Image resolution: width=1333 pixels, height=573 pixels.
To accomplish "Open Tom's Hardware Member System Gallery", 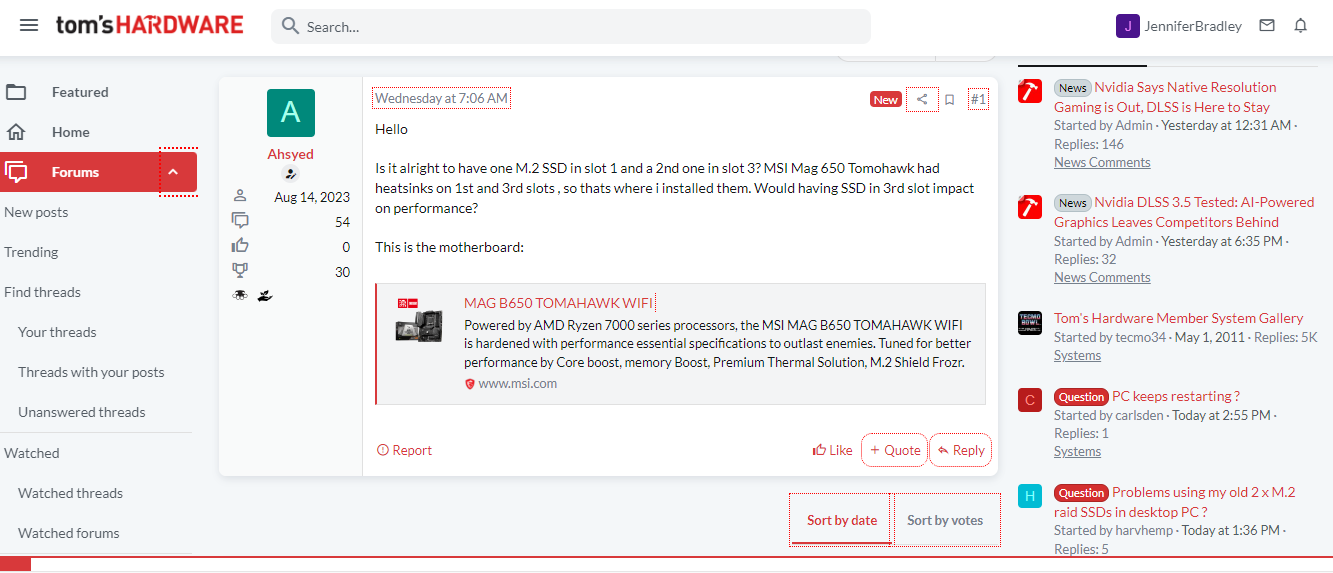I will tap(1179, 318).
